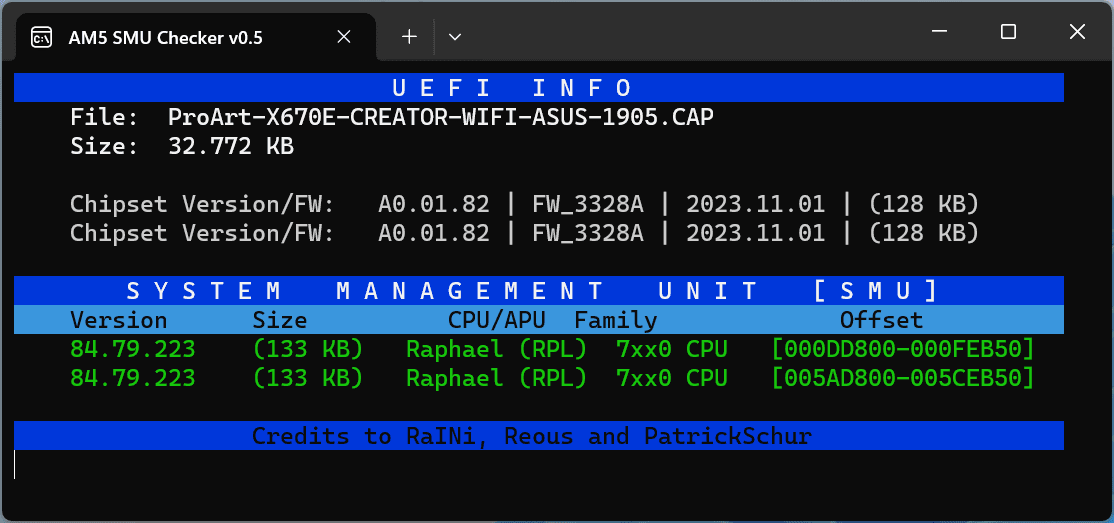Maximize the terminal window
This screenshot has height=523, width=1114.
click(x=1008, y=32)
